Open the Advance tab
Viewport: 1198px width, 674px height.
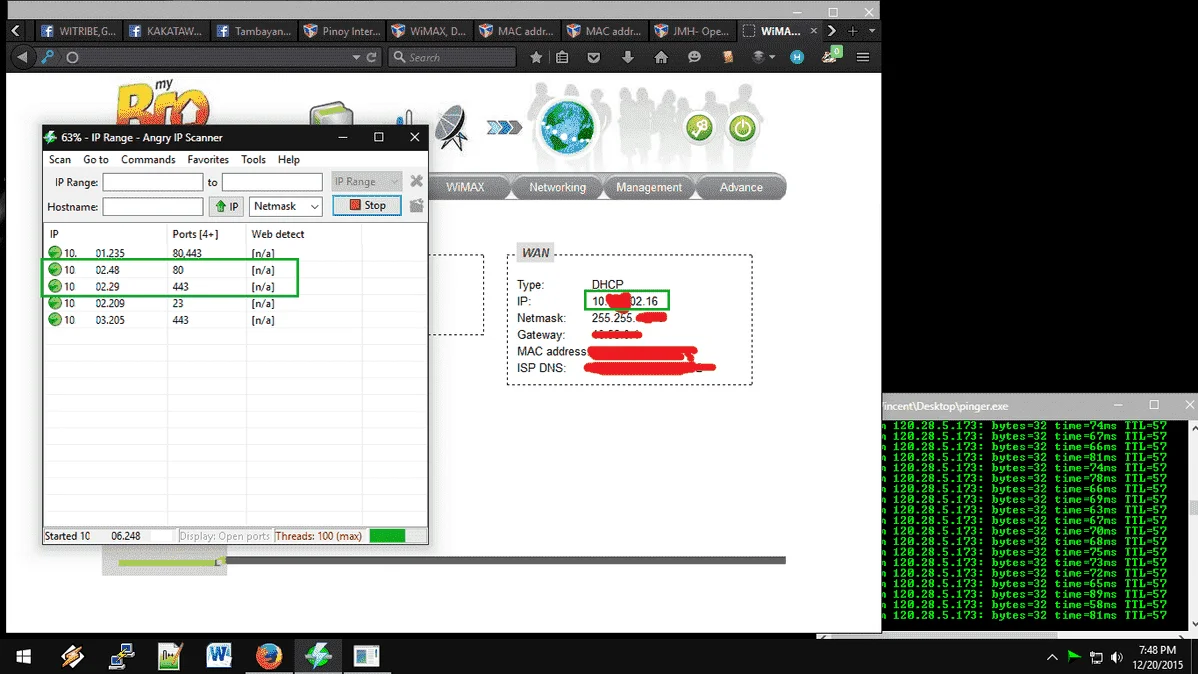point(740,187)
